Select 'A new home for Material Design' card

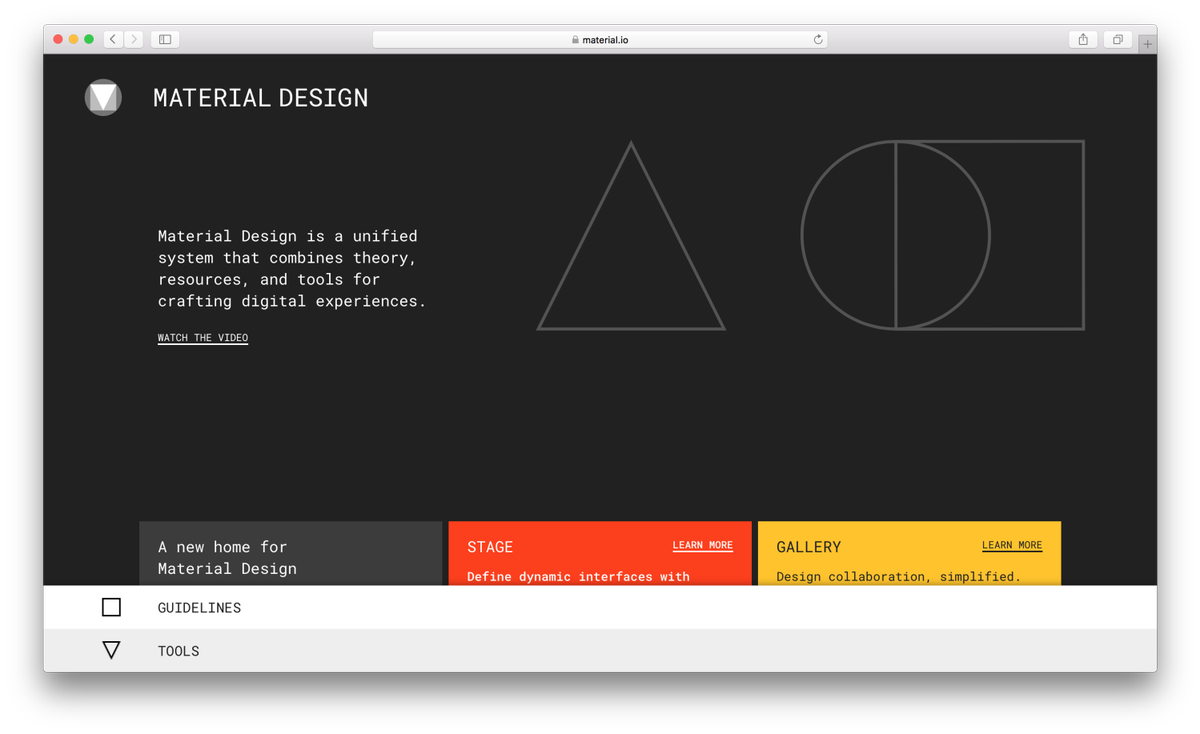pyautogui.click(x=290, y=553)
